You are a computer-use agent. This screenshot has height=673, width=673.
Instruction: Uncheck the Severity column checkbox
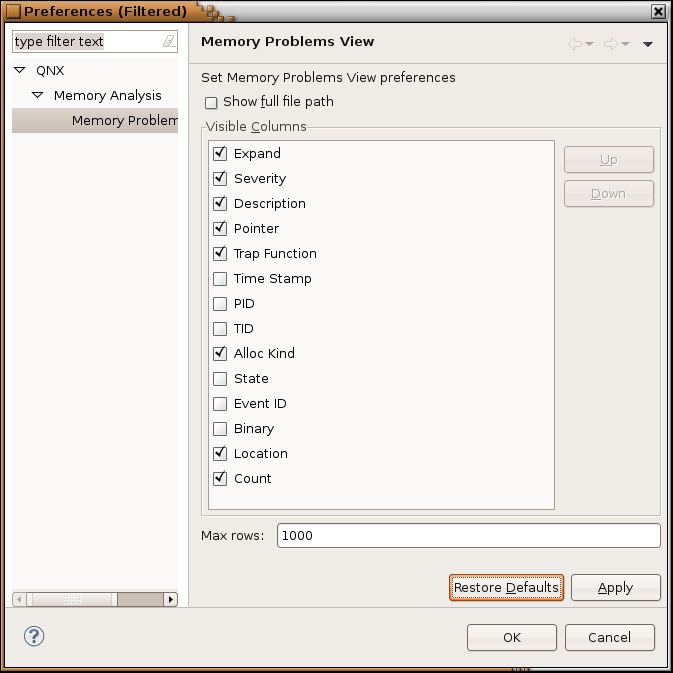tap(220, 179)
